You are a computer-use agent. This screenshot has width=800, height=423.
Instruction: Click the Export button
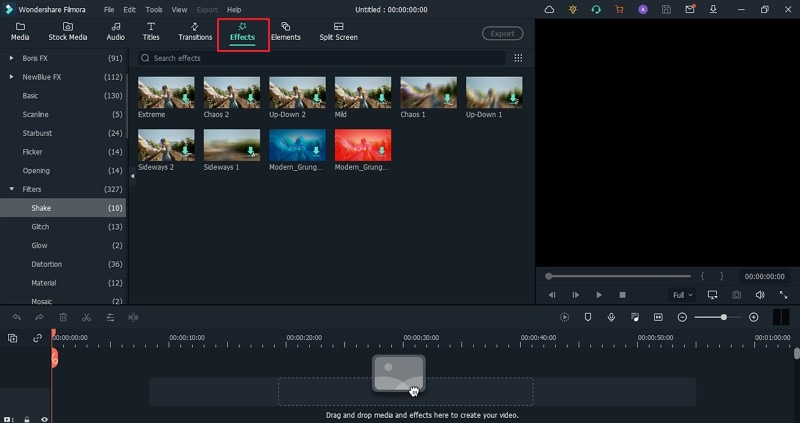(x=503, y=34)
